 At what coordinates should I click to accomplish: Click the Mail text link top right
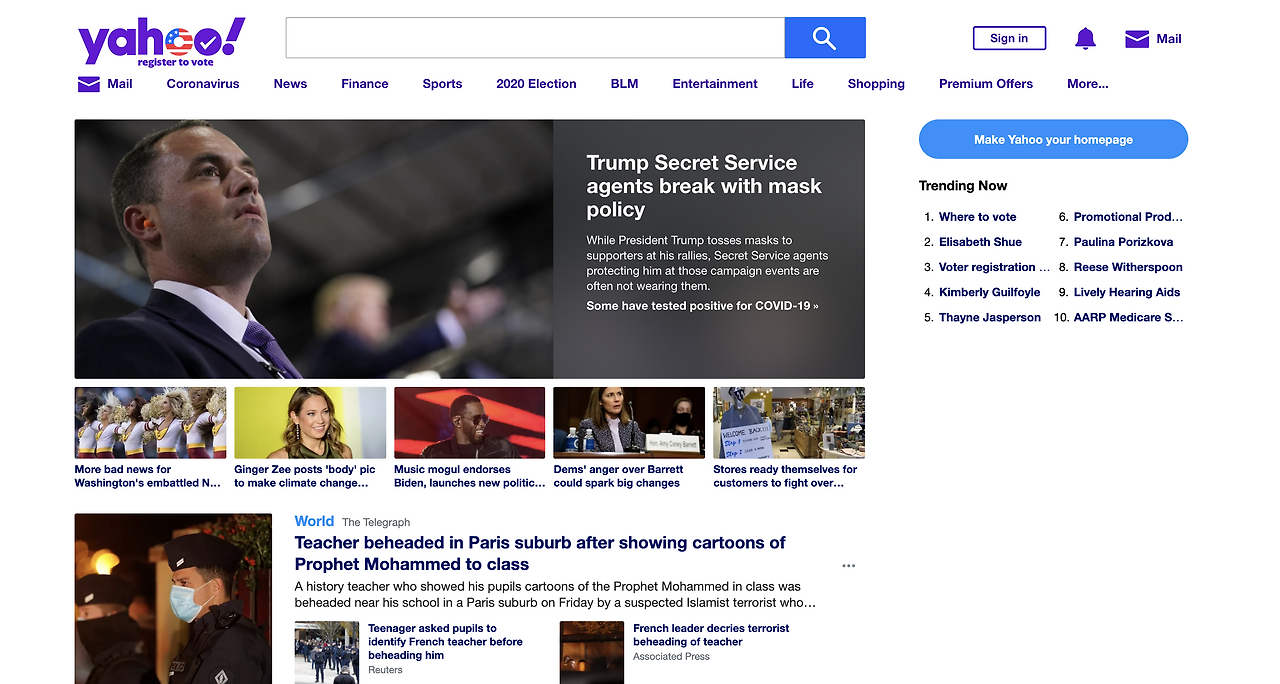coord(1169,39)
